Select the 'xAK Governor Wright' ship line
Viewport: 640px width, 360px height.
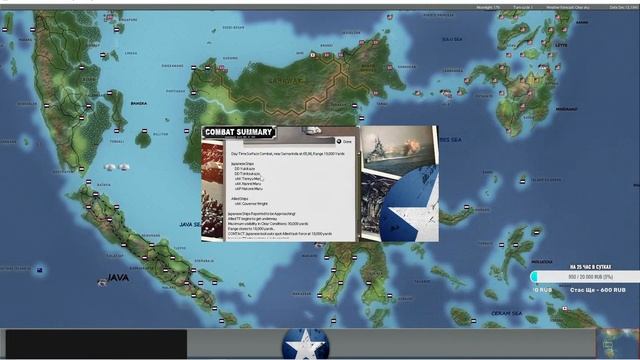[251, 204]
